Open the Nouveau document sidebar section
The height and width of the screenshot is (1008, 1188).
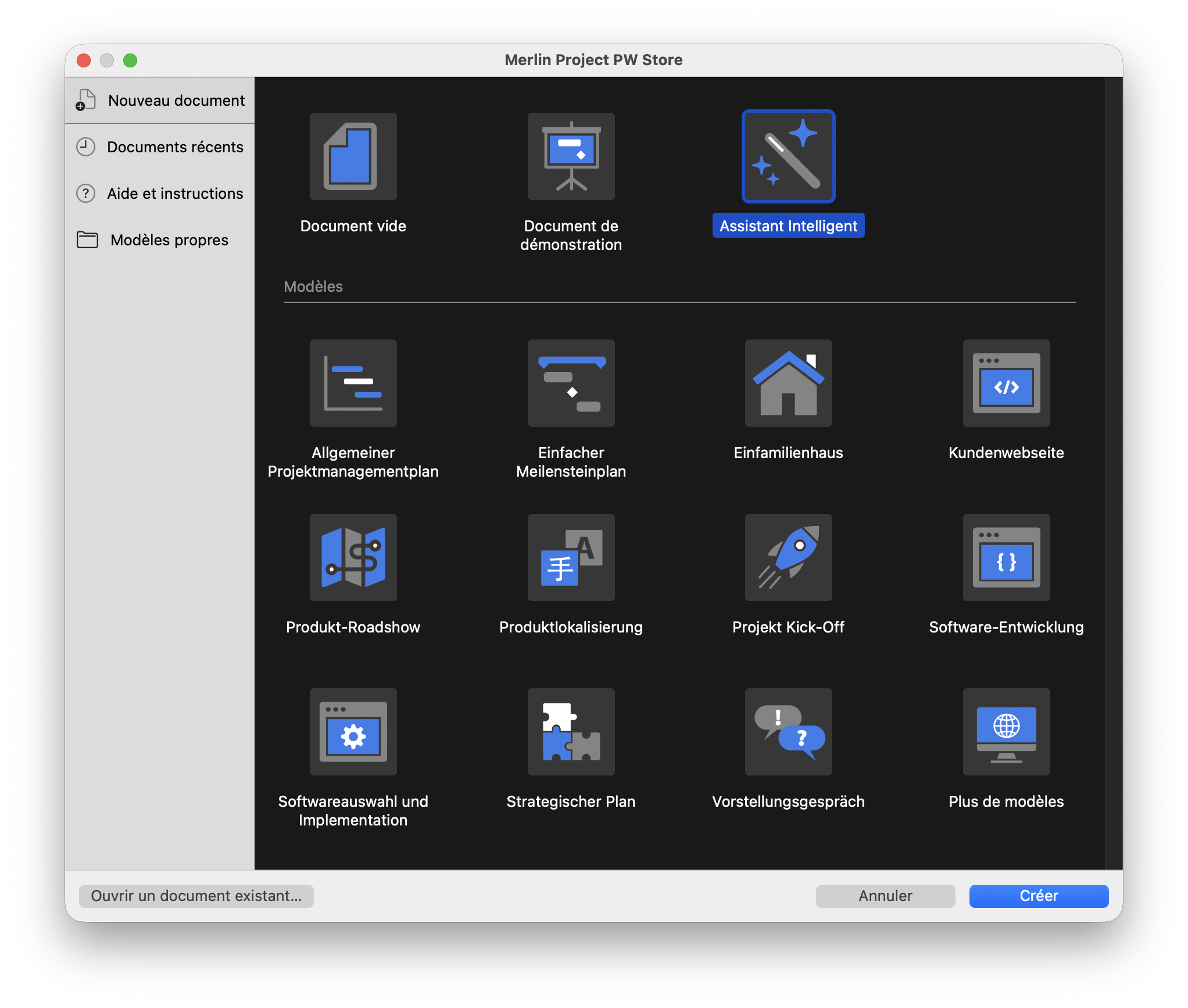pos(160,101)
